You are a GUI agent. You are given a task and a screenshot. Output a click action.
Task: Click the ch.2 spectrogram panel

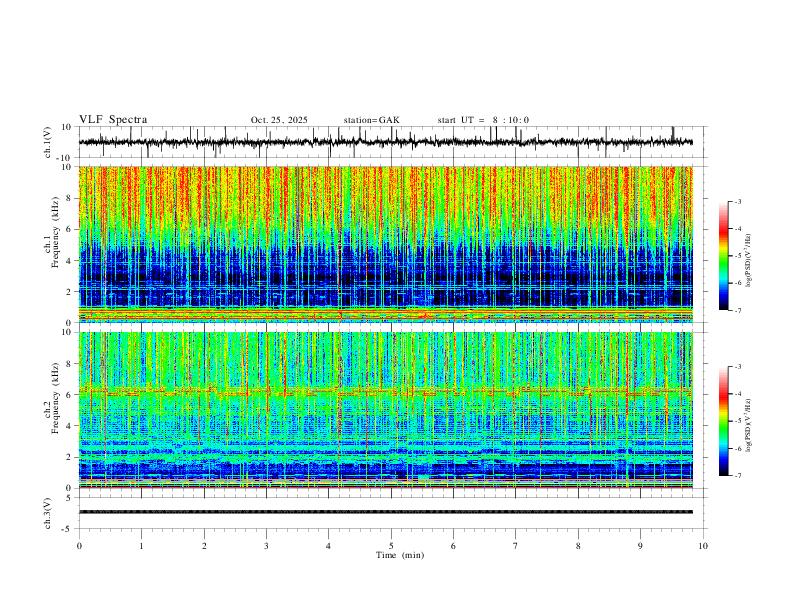[386, 410]
